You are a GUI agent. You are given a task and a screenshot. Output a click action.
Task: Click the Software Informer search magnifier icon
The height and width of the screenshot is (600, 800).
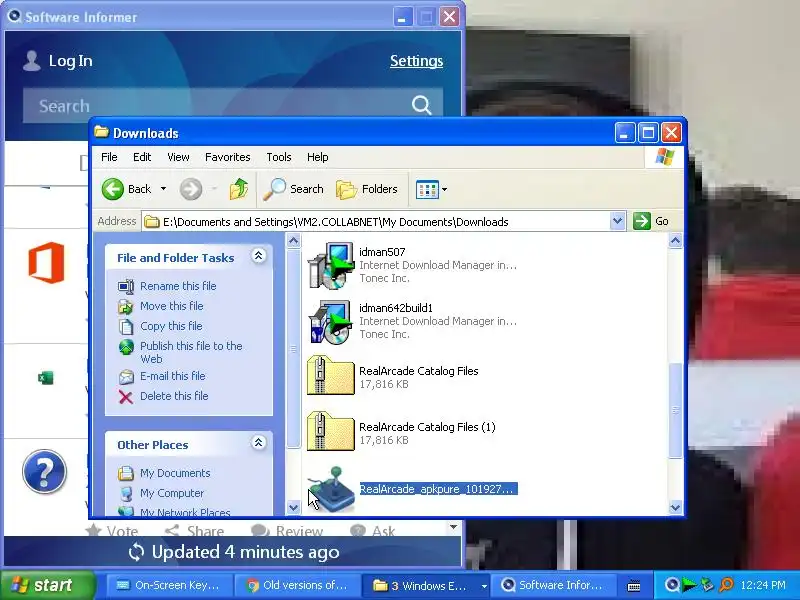pyautogui.click(x=421, y=106)
